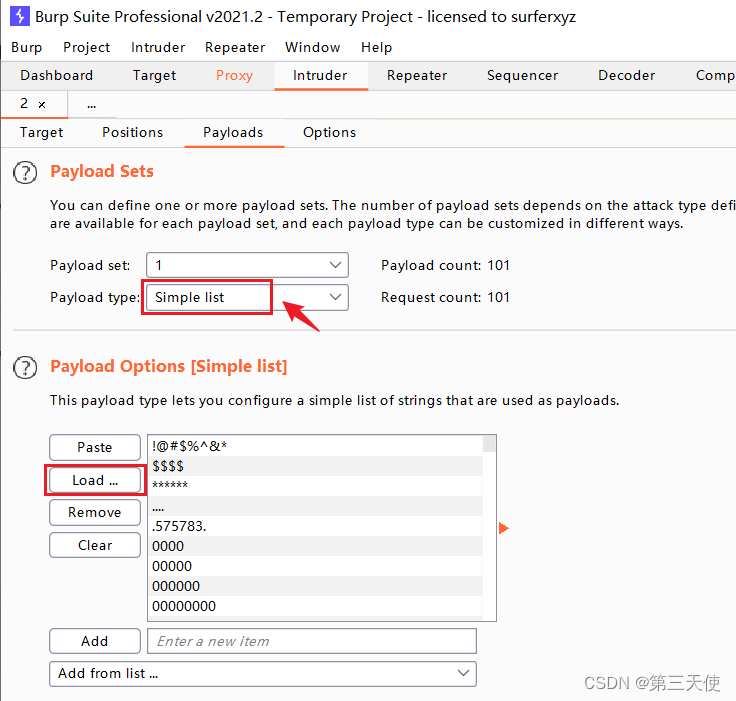Click the Clear button
This screenshot has width=736, height=701.
click(95, 545)
